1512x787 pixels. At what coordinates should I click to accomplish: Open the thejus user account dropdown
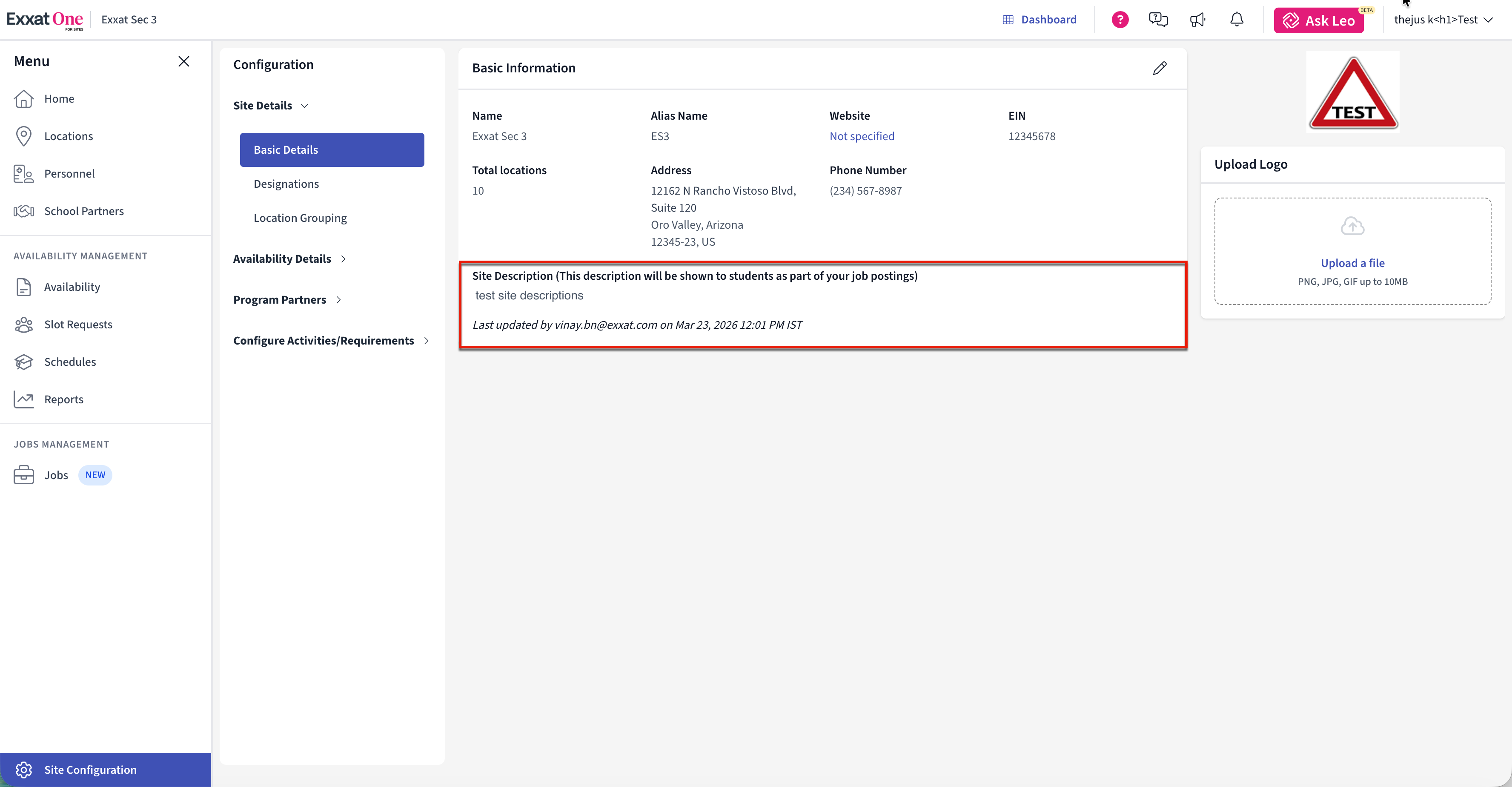pos(1443,20)
